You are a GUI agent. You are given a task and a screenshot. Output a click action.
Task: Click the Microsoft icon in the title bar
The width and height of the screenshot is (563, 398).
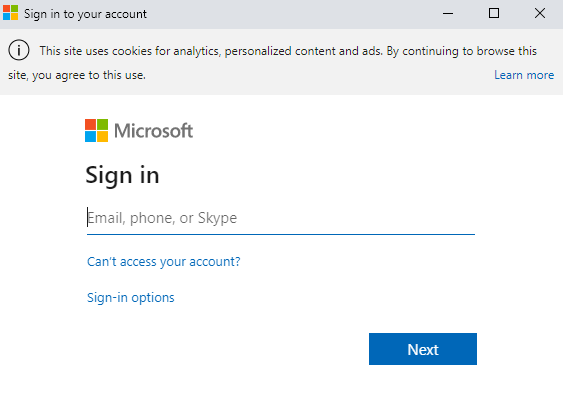pos(10,13)
